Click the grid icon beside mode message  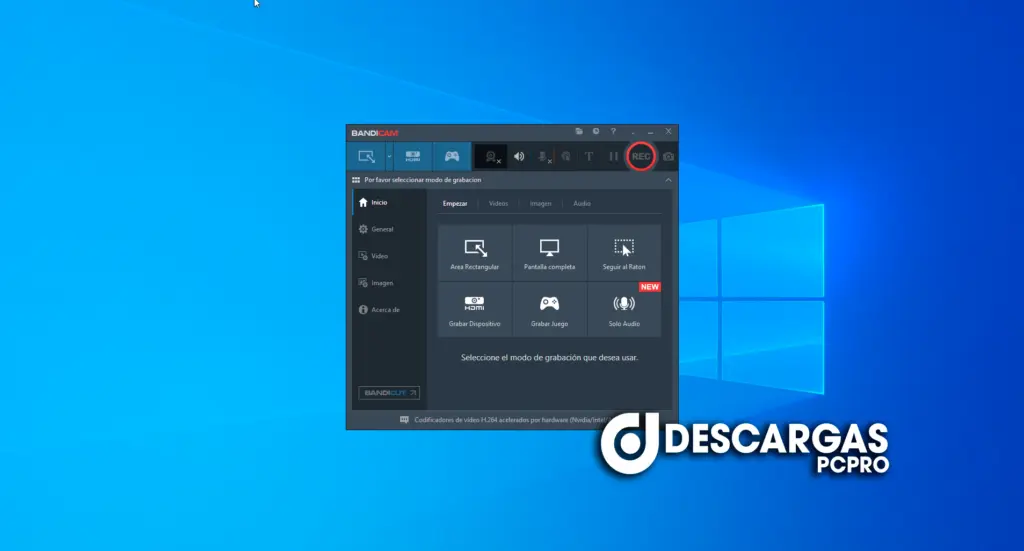(x=356, y=180)
